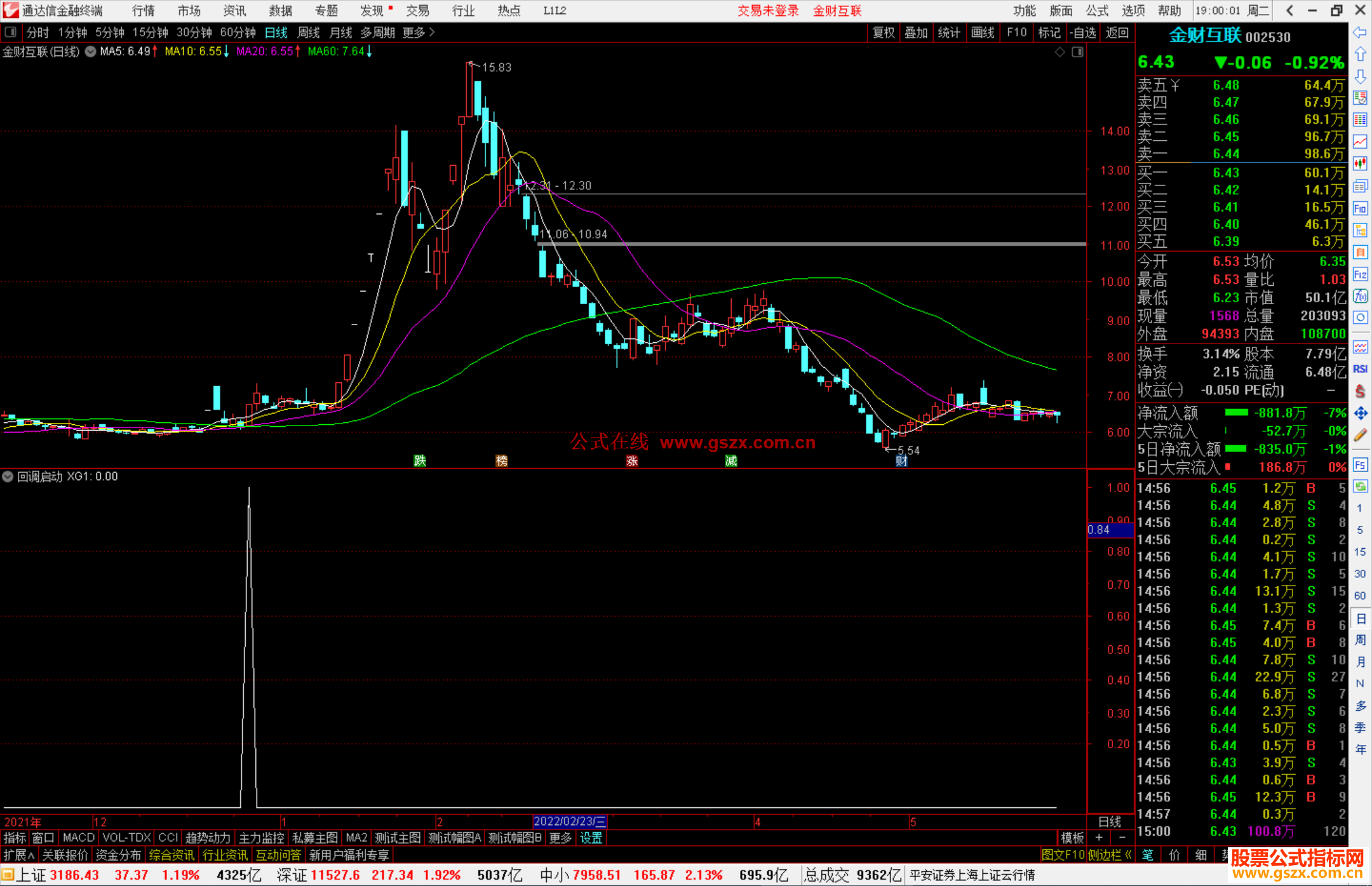This screenshot has width=1372, height=886.
Task: Click the FS icon in sidebar
Action: tap(1360, 465)
